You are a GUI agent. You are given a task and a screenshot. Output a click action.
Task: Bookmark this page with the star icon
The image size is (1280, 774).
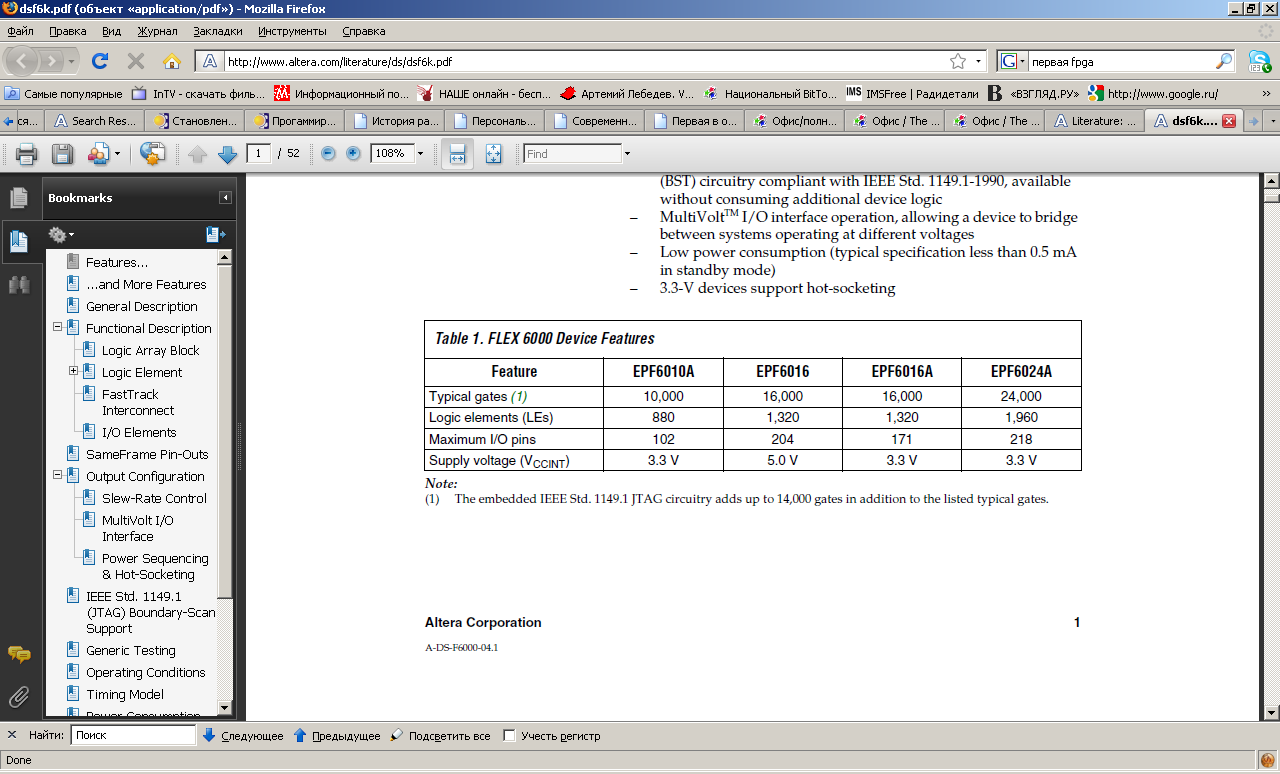957,61
